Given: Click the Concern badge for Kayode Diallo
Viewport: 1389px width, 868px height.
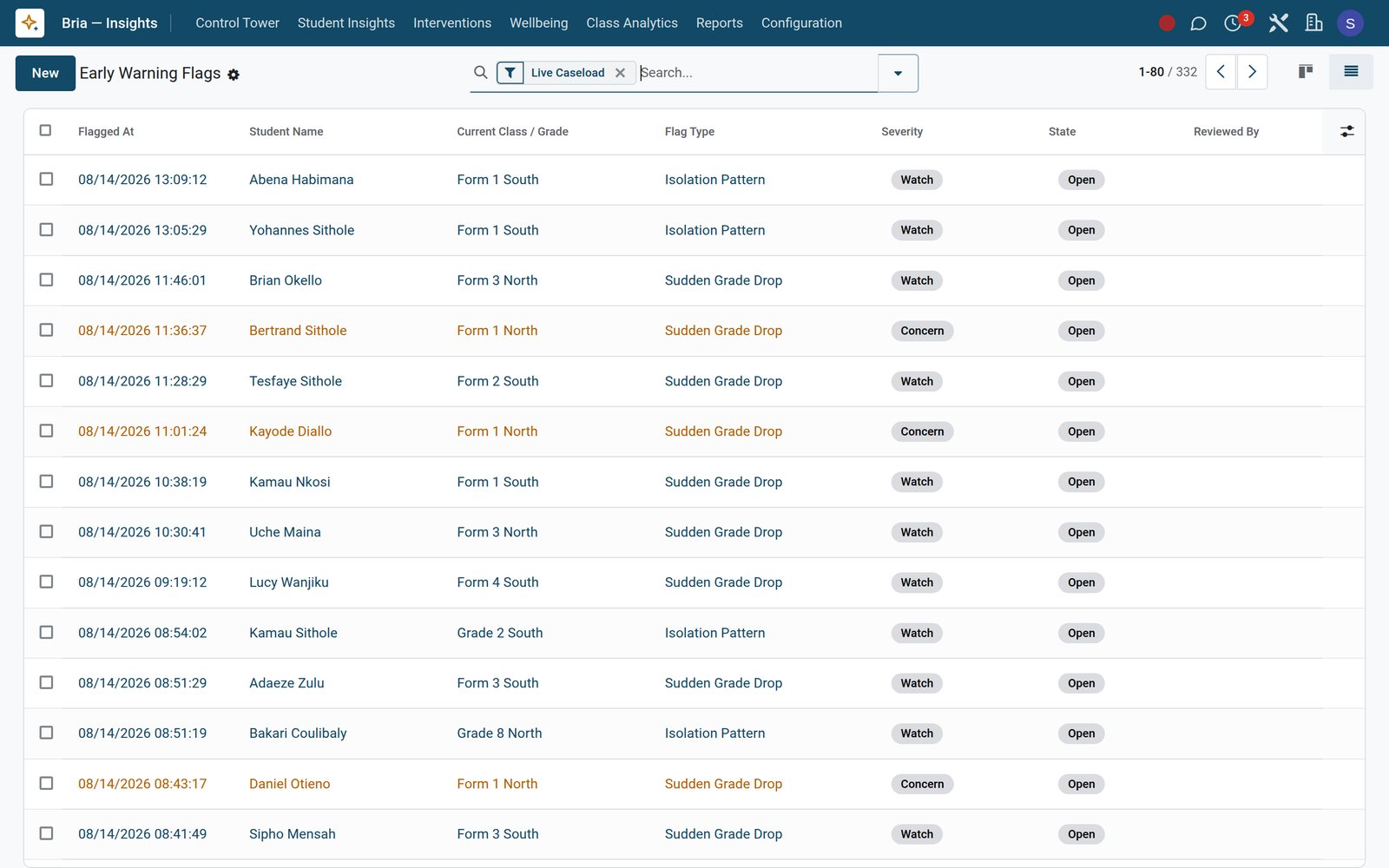Looking at the screenshot, I should [922, 431].
